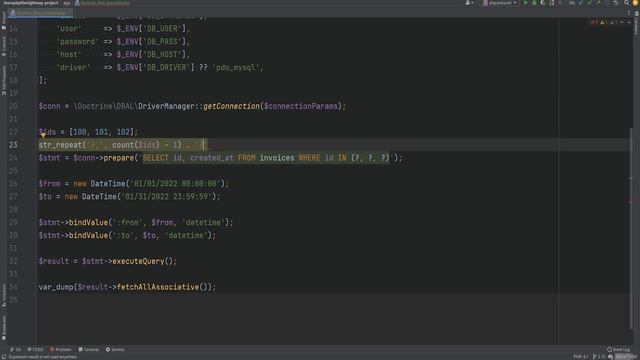Click the project name breadcrumb in navigation bar
The height and width of the screenshot is (360, 640).
[x=31, y=3]
